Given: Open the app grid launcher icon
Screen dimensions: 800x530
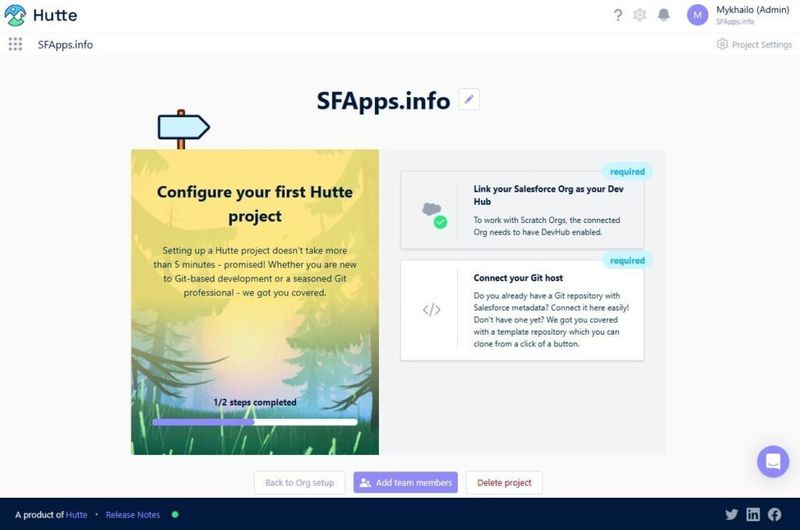Looking at the screenshot, I should tap(15, 44).
